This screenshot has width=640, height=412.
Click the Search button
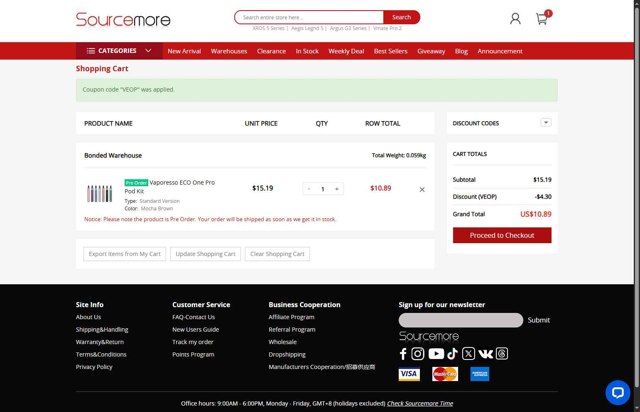402,17
